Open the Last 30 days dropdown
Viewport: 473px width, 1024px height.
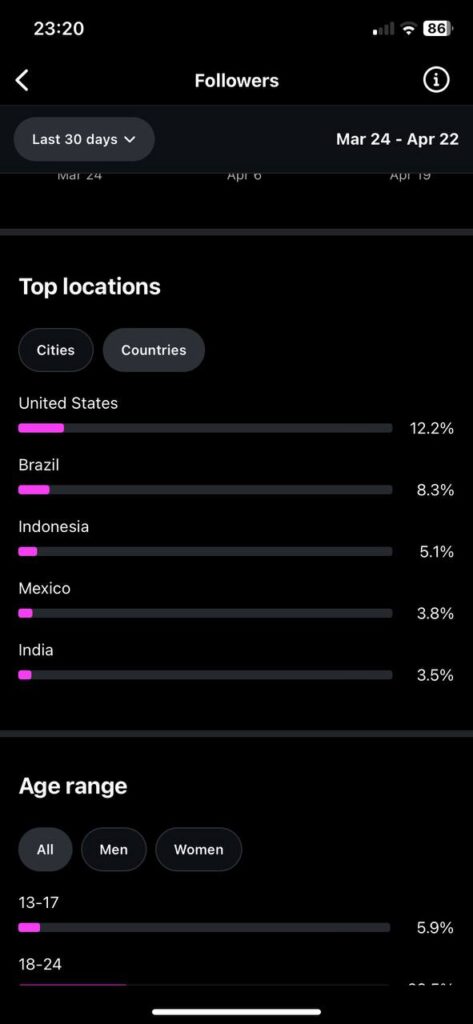pyautogui.click(x=84, y=139)
